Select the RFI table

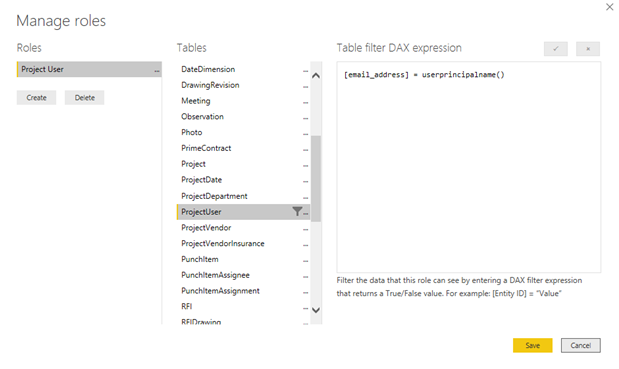click(x=243, y=306)
